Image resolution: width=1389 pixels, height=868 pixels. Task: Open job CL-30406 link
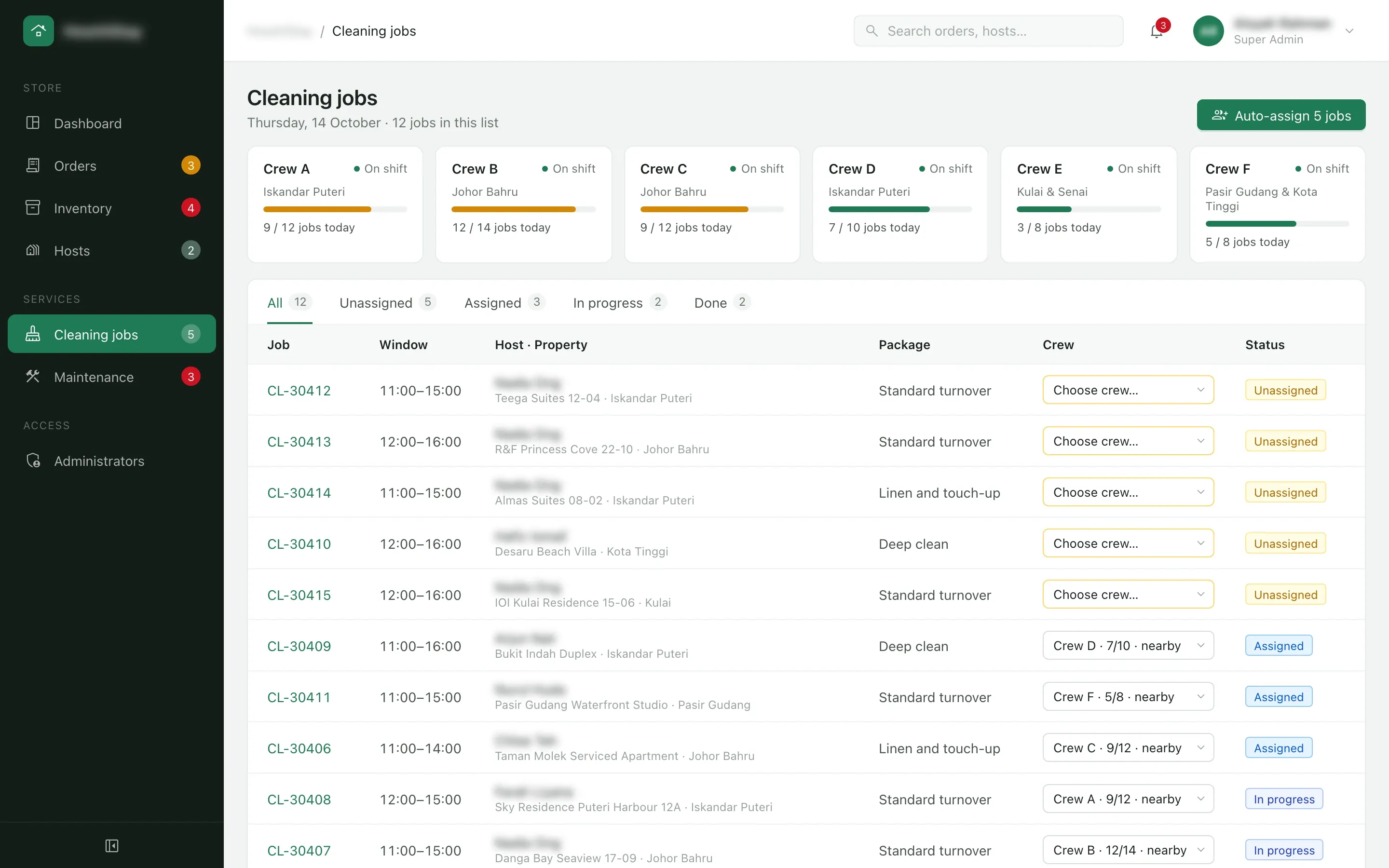click(299, 748)
